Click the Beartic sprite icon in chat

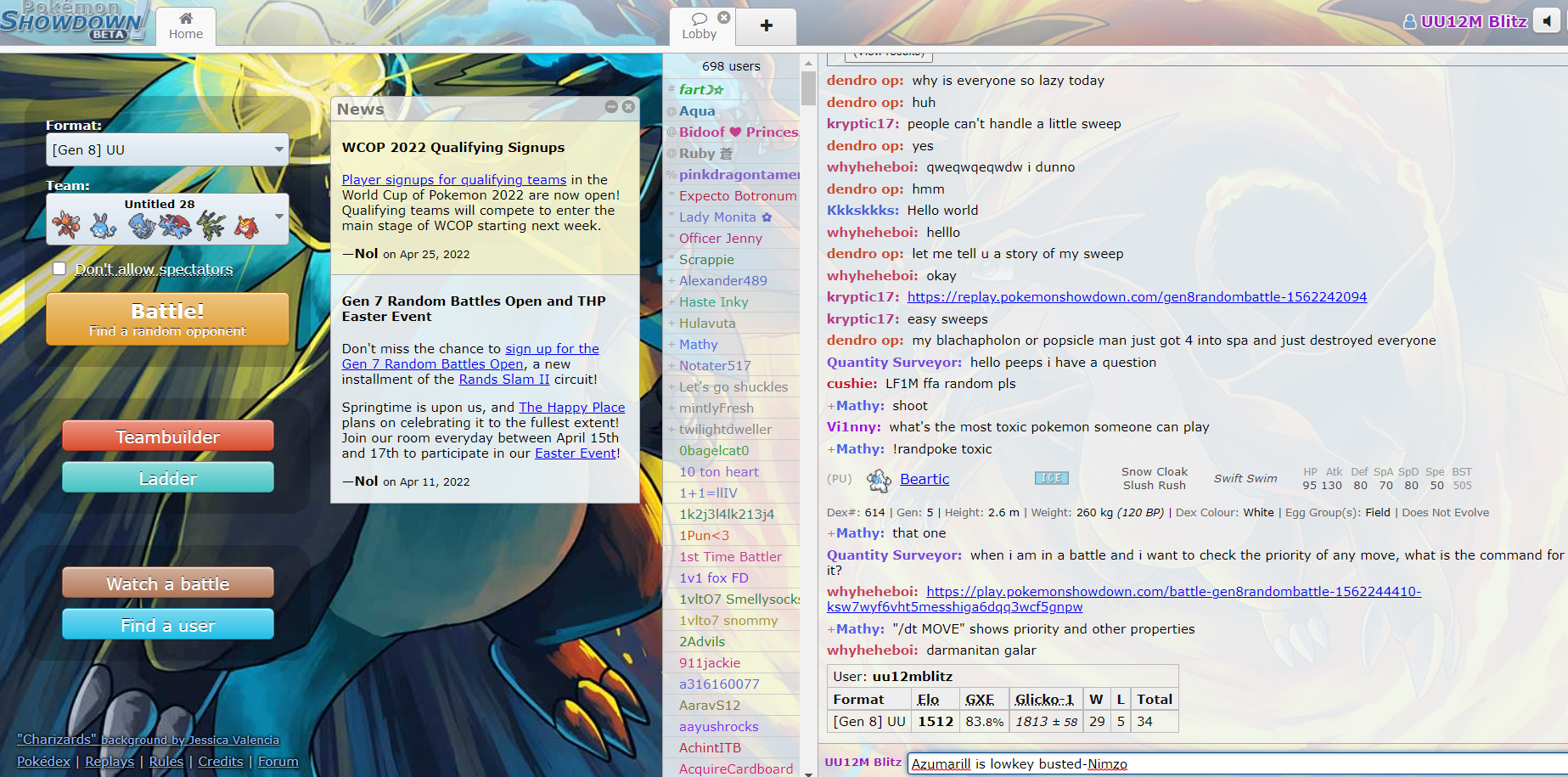coord(879,480)
